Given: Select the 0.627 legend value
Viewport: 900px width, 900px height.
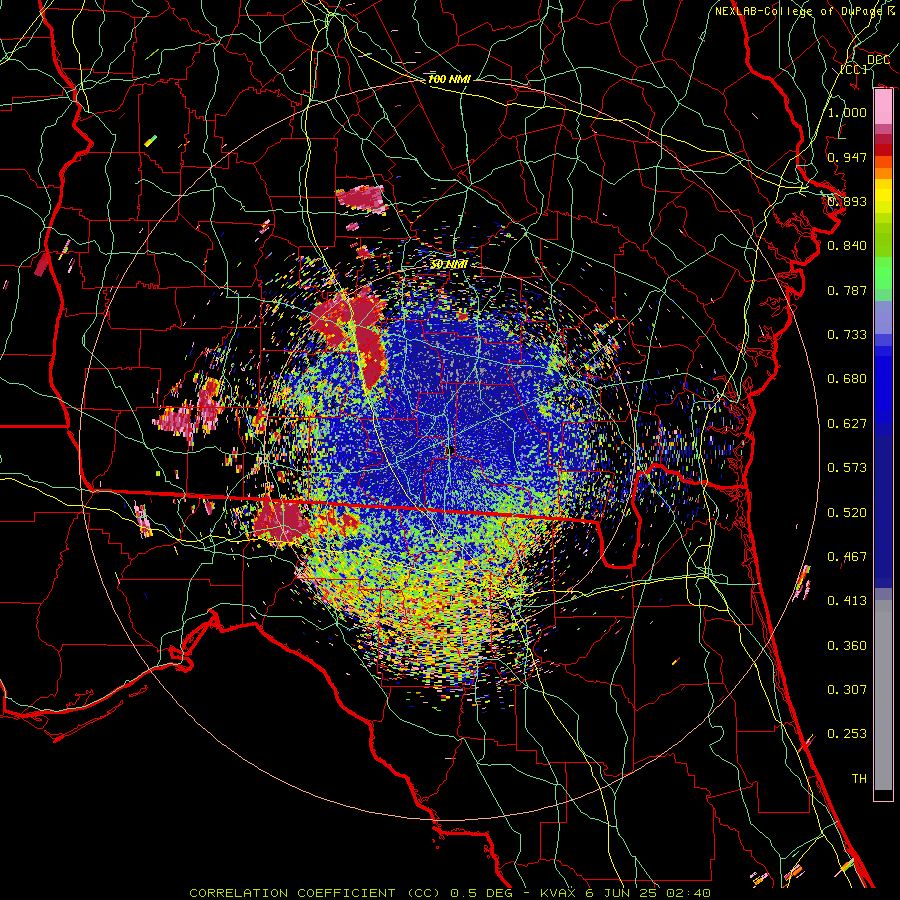Looking at the screenshot, I should point(847,424).
